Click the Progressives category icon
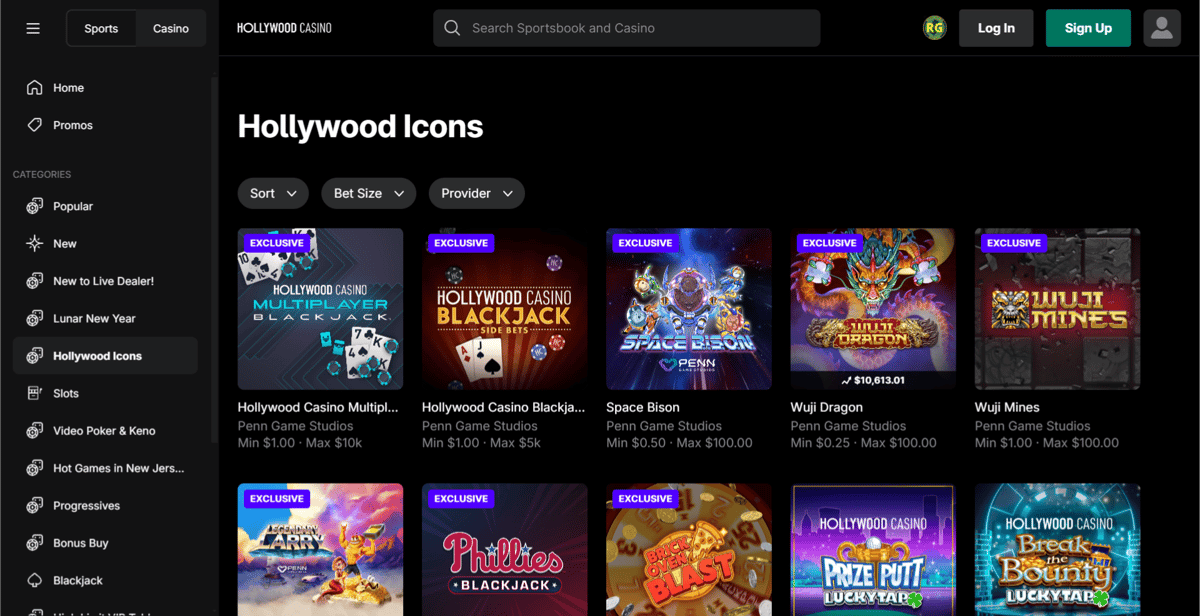The image size is (1200, 616). (x=35, y=506)
